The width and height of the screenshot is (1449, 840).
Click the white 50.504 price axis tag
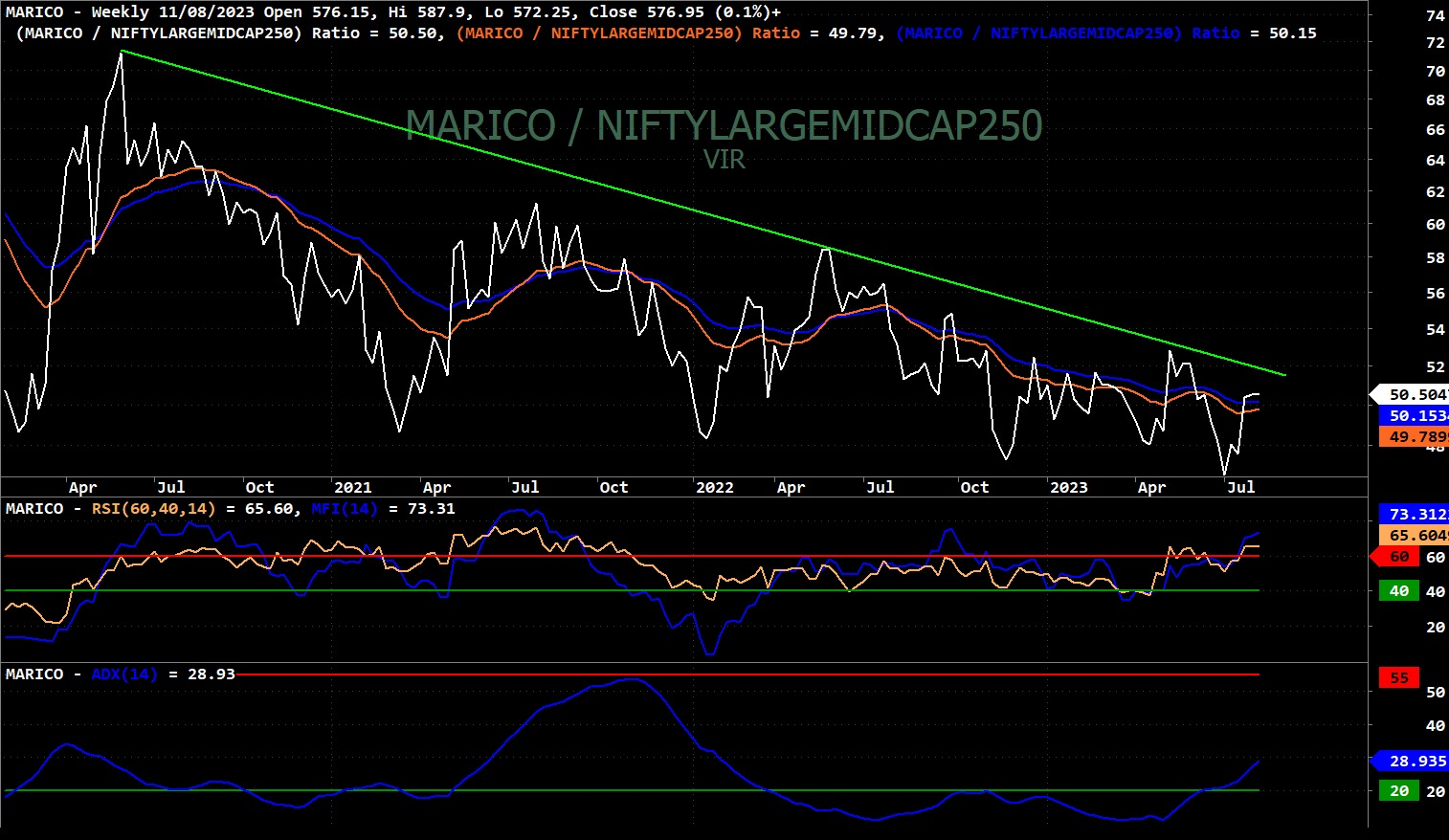[x=1411, y=394]
